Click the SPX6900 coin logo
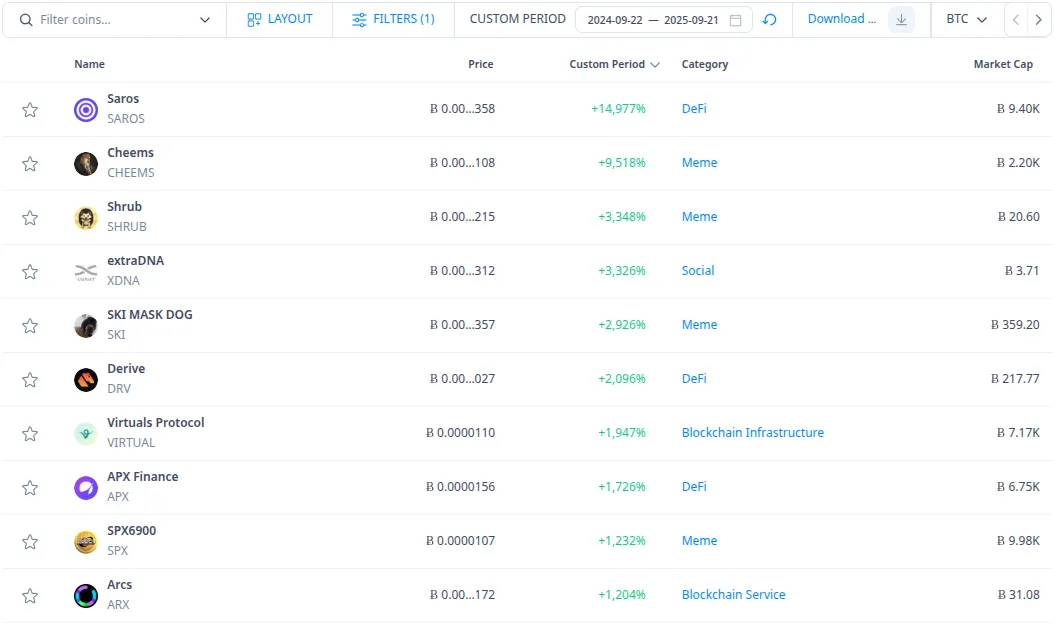1055x625 pixels. pos(85,541)
